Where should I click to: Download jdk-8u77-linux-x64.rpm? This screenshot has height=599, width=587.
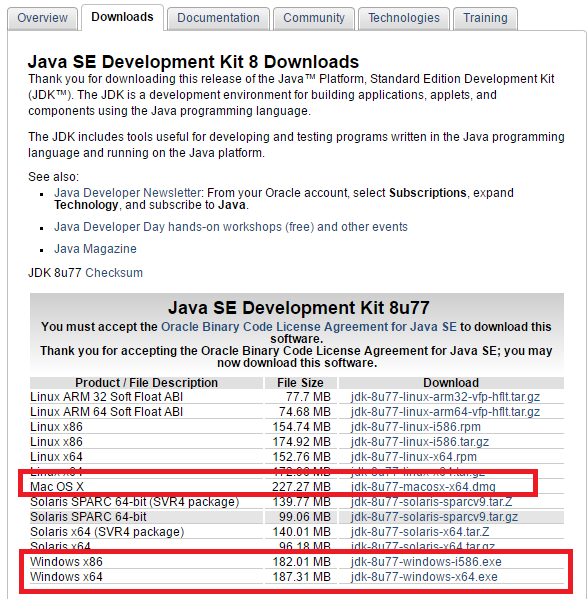click(x=414, y=457)
